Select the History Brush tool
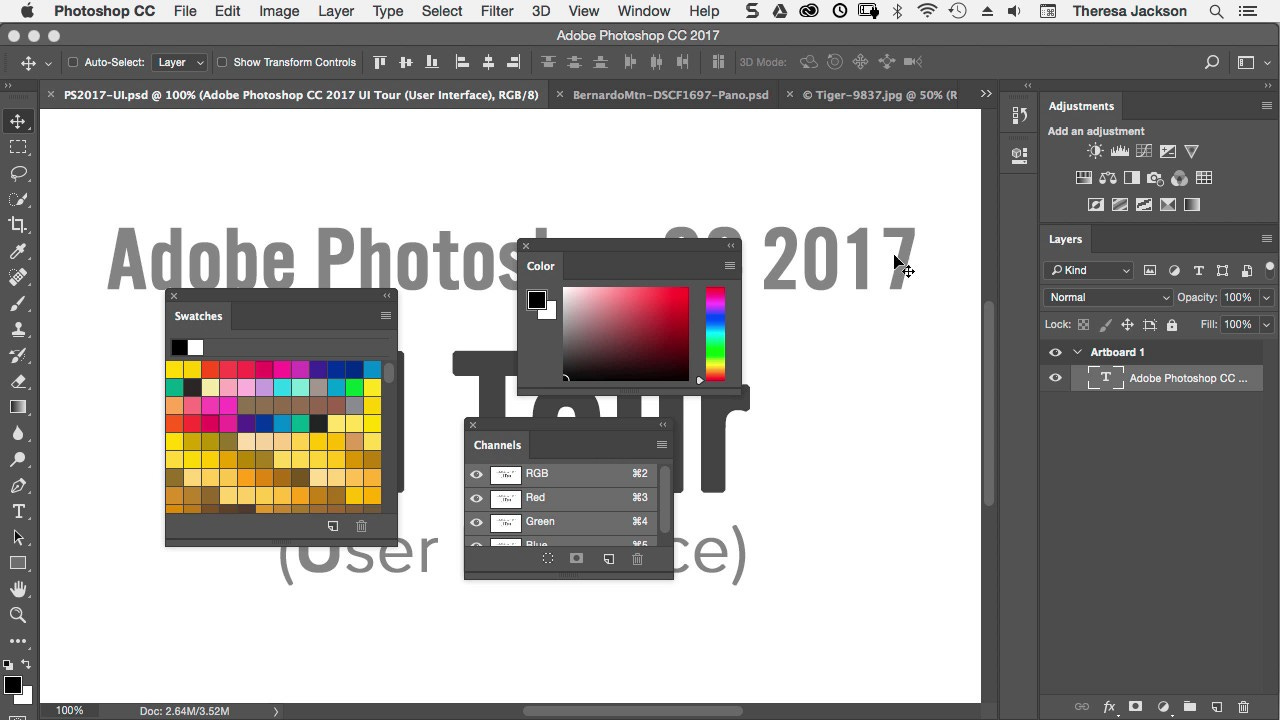The width and height of the screenshot is (1280, 720). pyautogui.click(x=18, y=355)
